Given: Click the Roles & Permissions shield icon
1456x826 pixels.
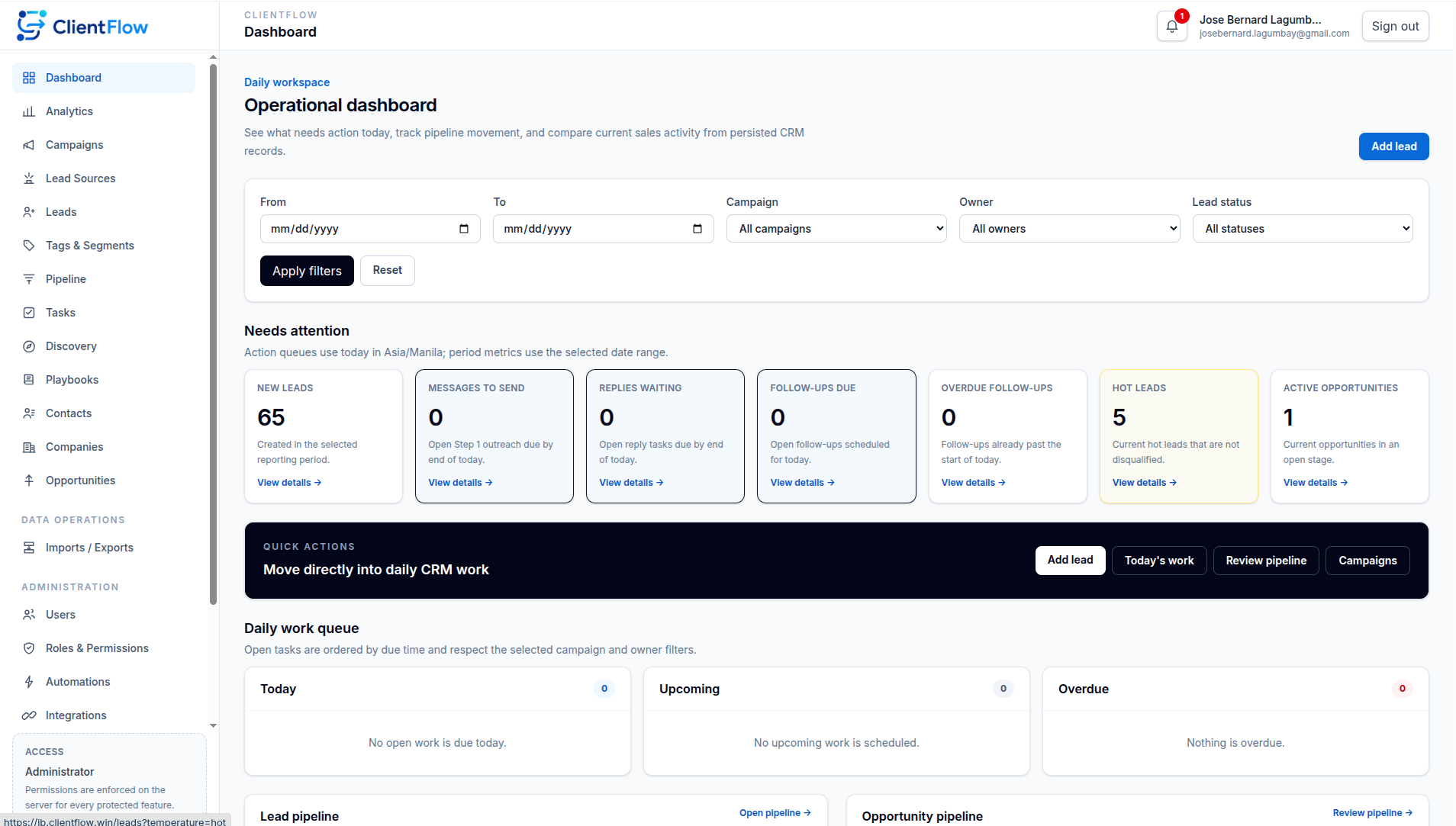Looking at the screenshot, I should [29, 648].
